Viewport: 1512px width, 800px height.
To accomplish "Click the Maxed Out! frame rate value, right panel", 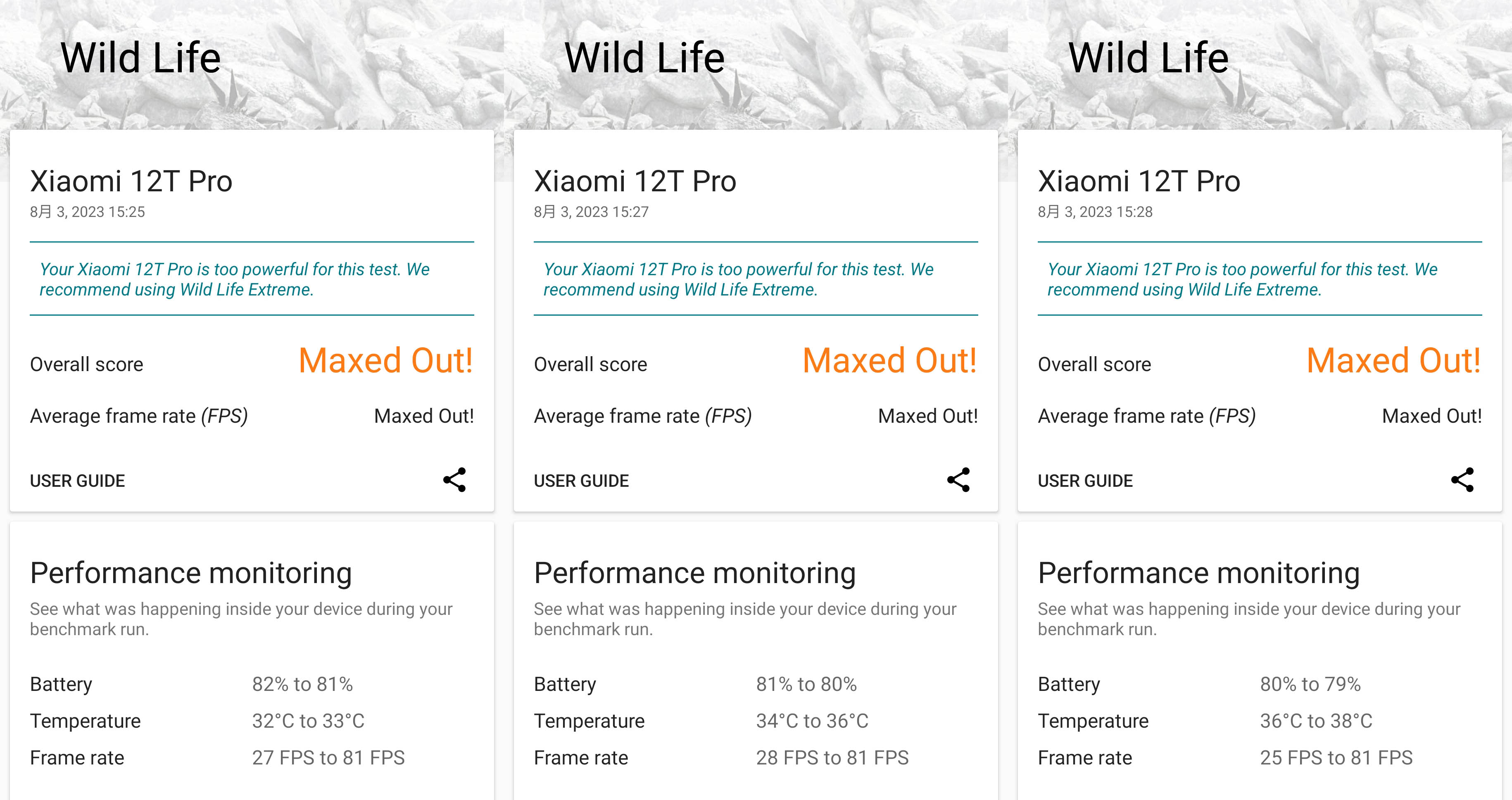I will 1432,416.
